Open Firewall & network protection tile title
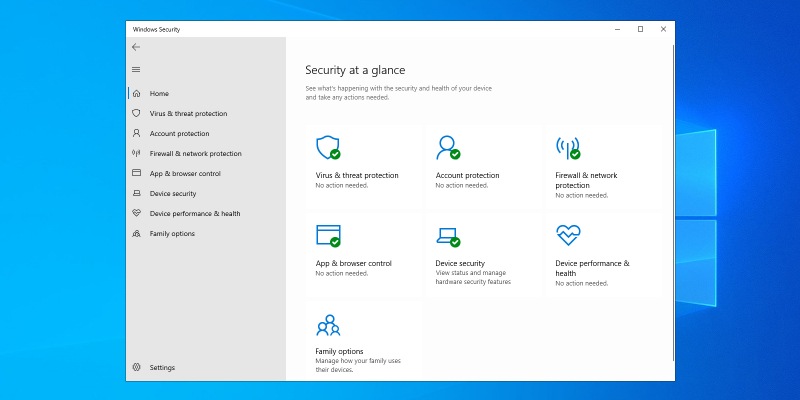 pyautogui.click(x=586, y=180)
